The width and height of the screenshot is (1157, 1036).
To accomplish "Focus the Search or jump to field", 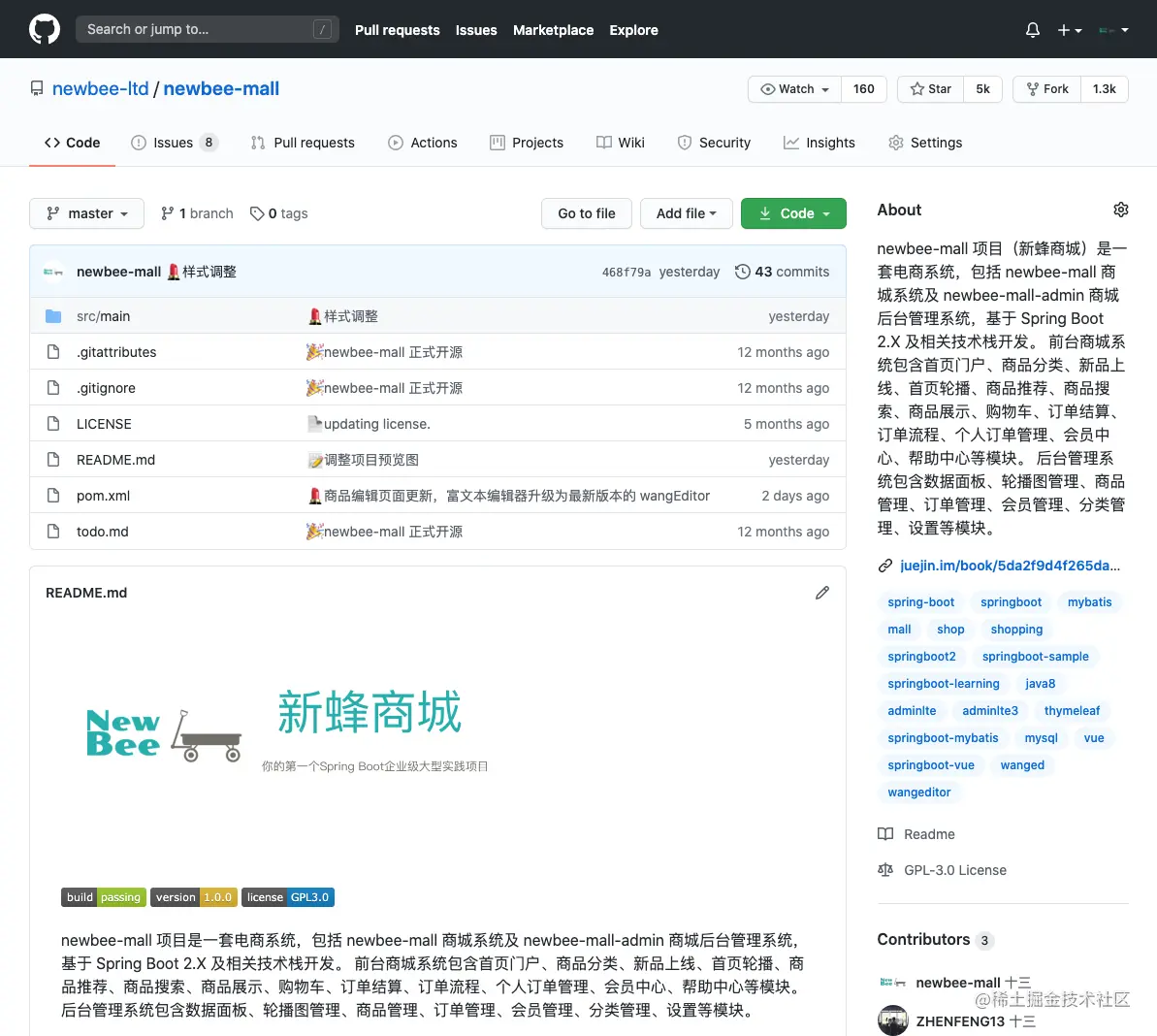I will point(208,29).
